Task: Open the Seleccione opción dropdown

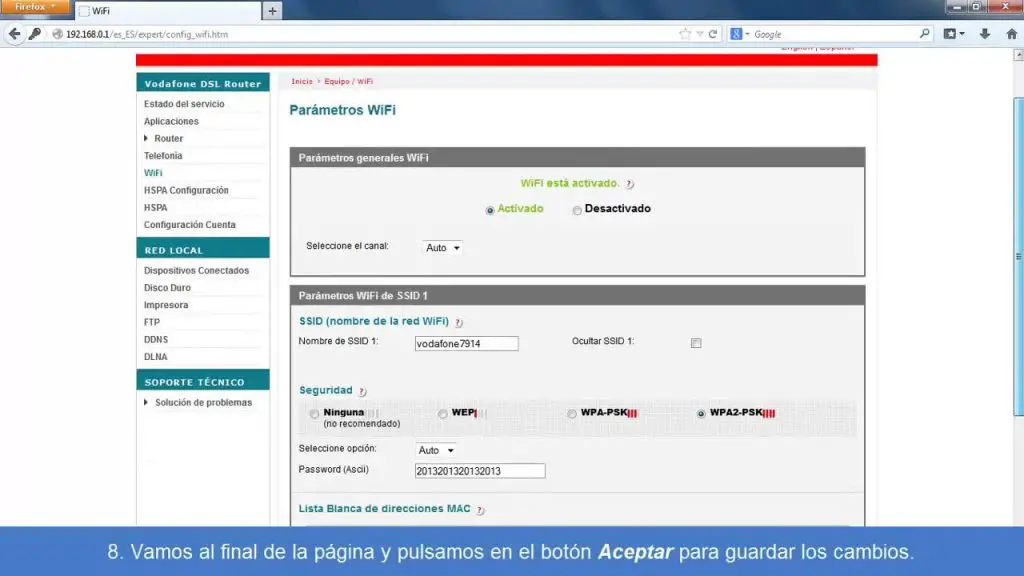Action: (x=435, y=450)
